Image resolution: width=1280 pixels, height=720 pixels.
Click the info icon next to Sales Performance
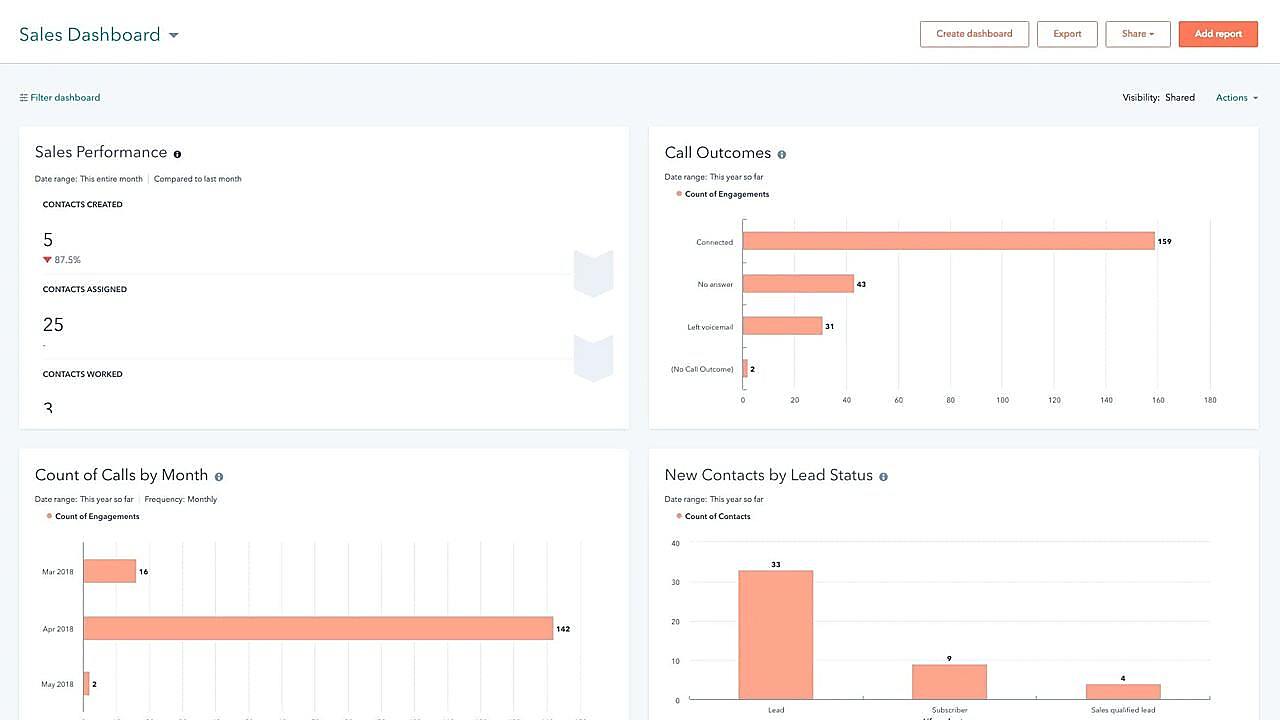(x=178, y=154)
